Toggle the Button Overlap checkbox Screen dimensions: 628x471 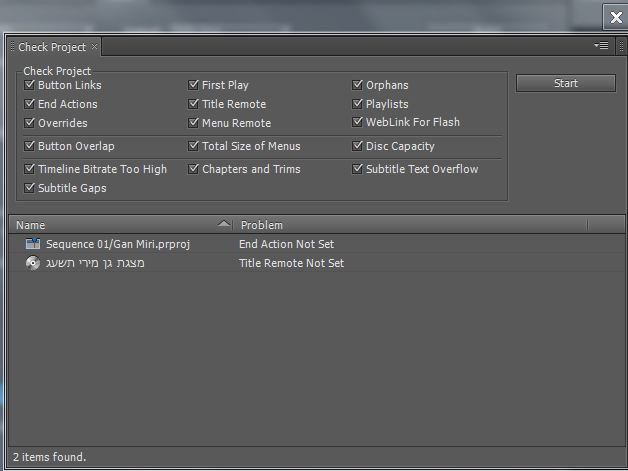pos(29,146)
